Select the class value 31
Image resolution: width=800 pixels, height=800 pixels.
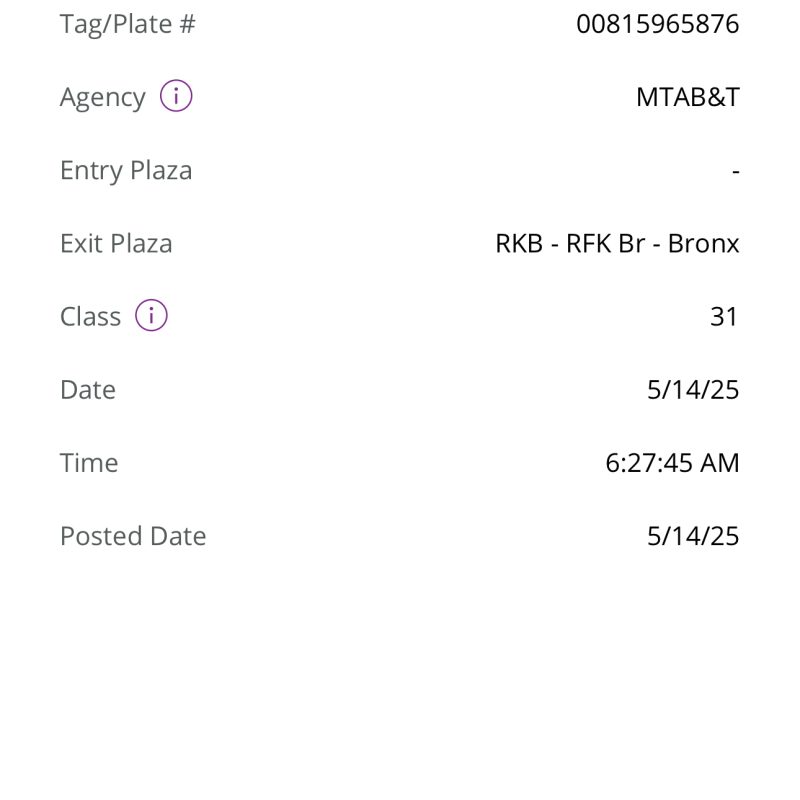pos(724,316)
